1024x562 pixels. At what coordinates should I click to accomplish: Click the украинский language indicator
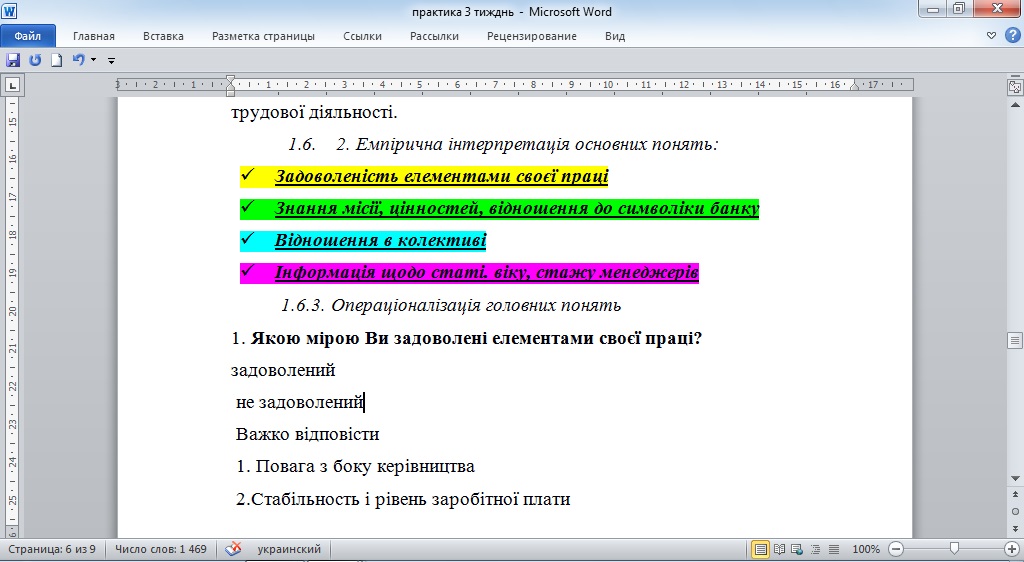289,549
